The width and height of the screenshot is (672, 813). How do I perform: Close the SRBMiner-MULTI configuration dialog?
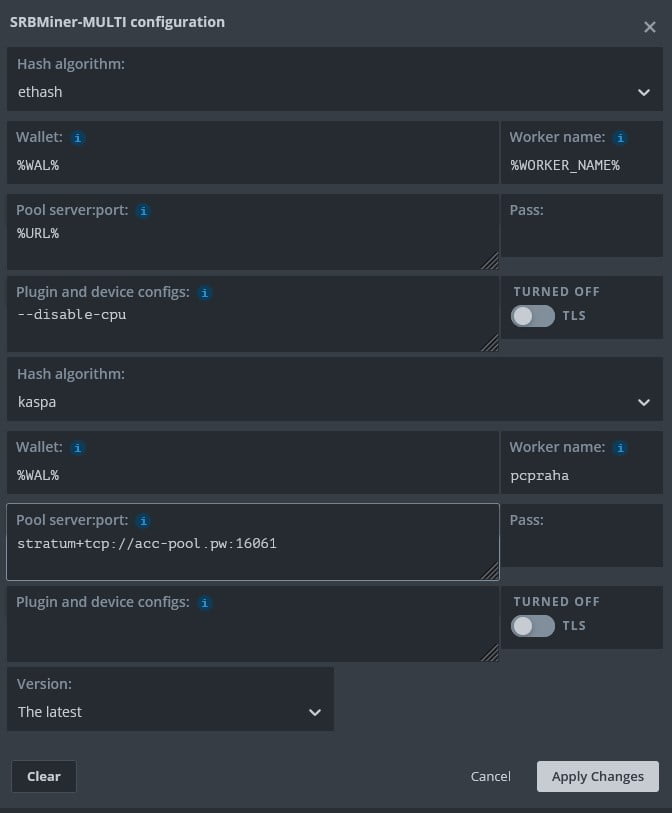[x=649, y=27]
